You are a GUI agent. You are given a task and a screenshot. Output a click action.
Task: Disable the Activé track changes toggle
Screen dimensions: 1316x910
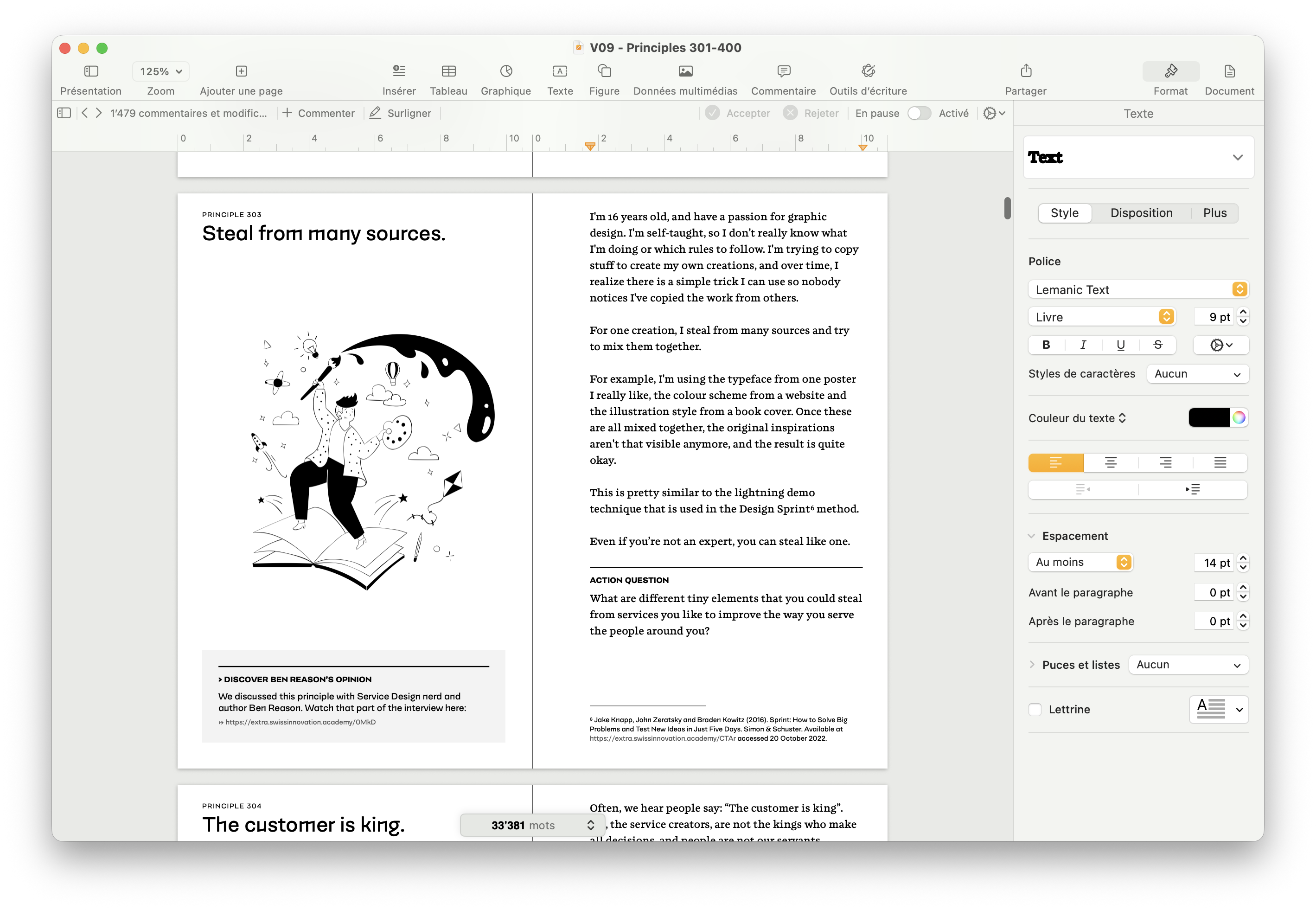pos(919,113)
